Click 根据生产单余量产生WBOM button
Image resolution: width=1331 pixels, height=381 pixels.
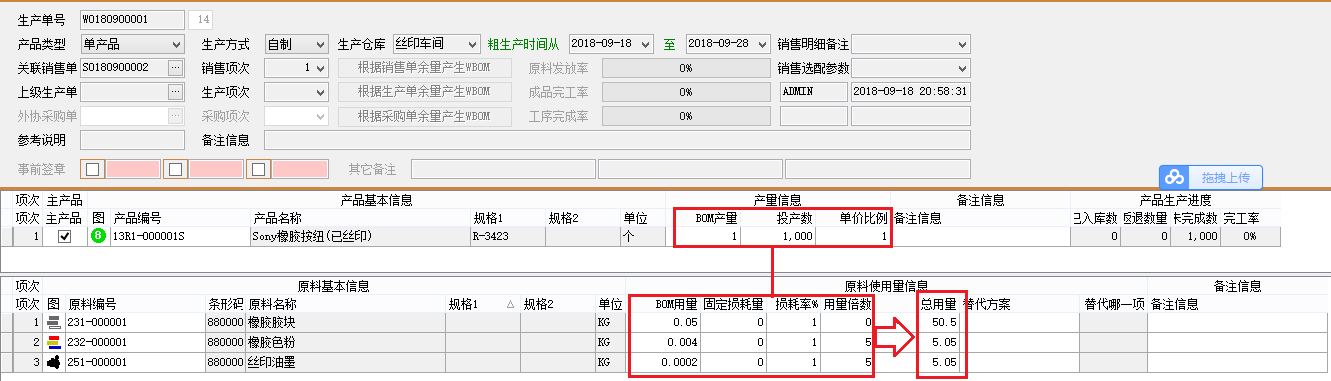[425, 92]
